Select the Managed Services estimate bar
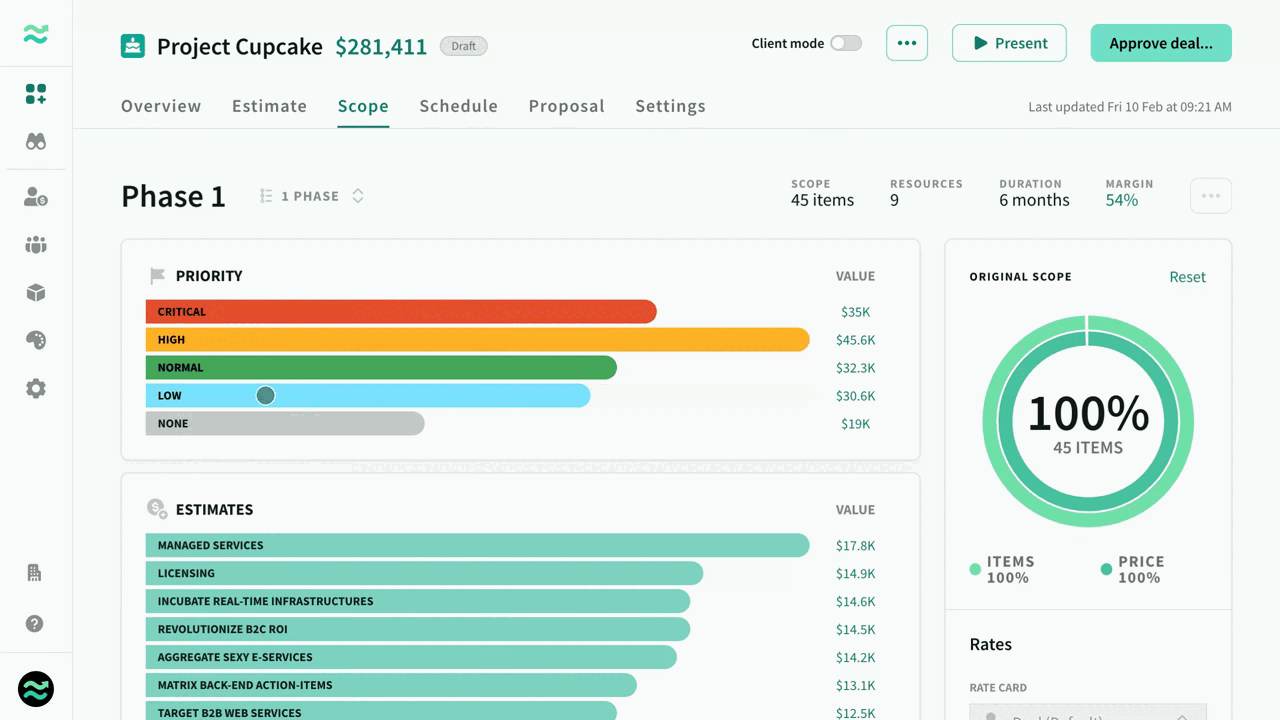 click(x=477, y=545)
